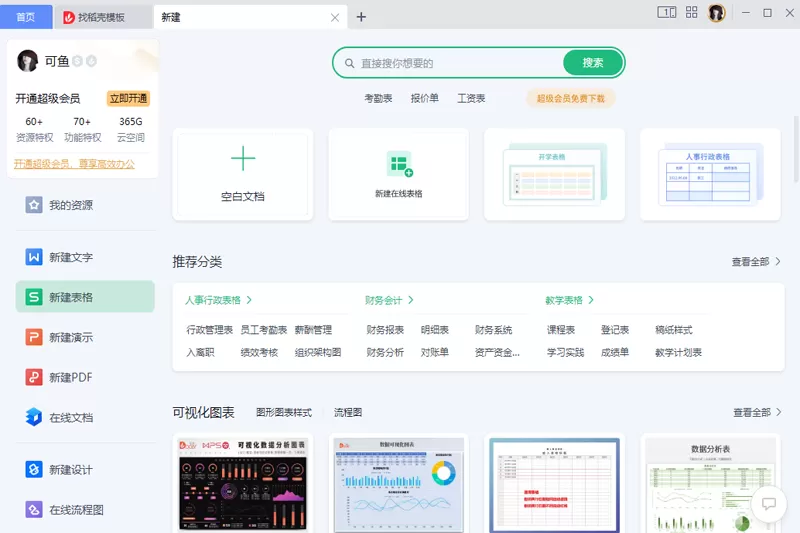This screenshot has height=533, width=800.
Task: Open a new tab with plus icon
Action: (x=361, y=17)
